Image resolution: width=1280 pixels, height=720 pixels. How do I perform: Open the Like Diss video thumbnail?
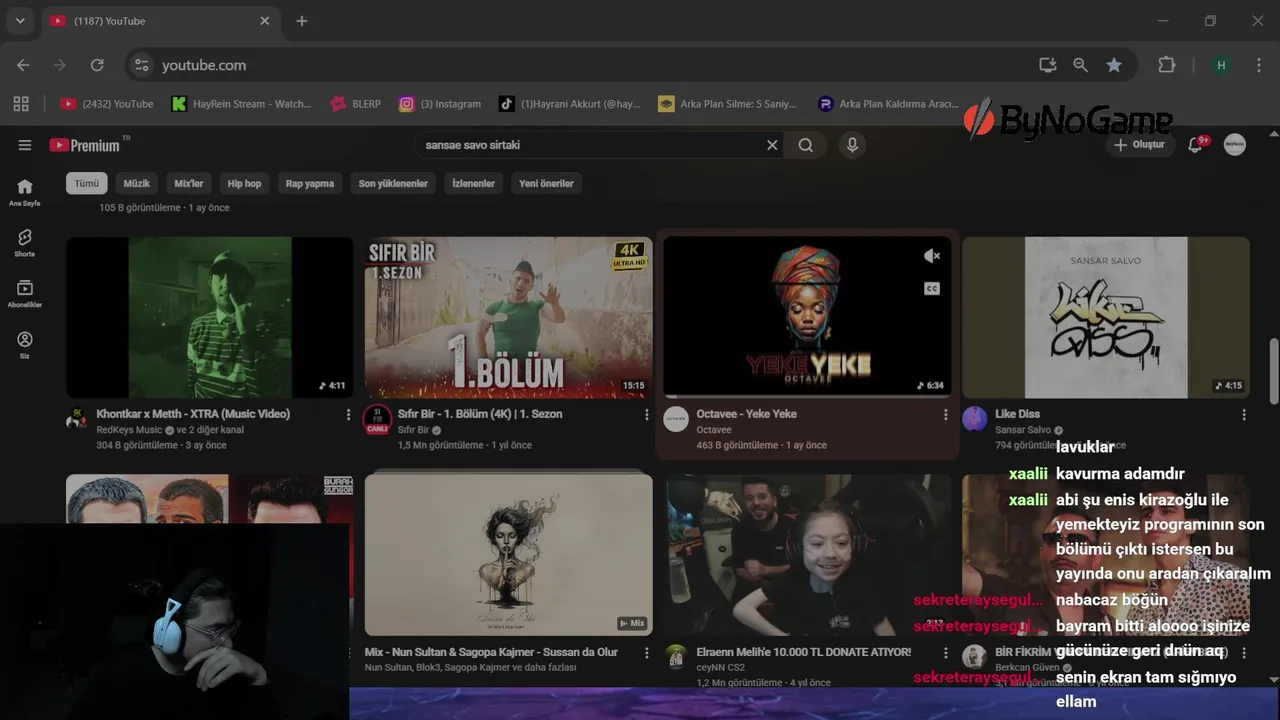click(x=1106, y=317)
